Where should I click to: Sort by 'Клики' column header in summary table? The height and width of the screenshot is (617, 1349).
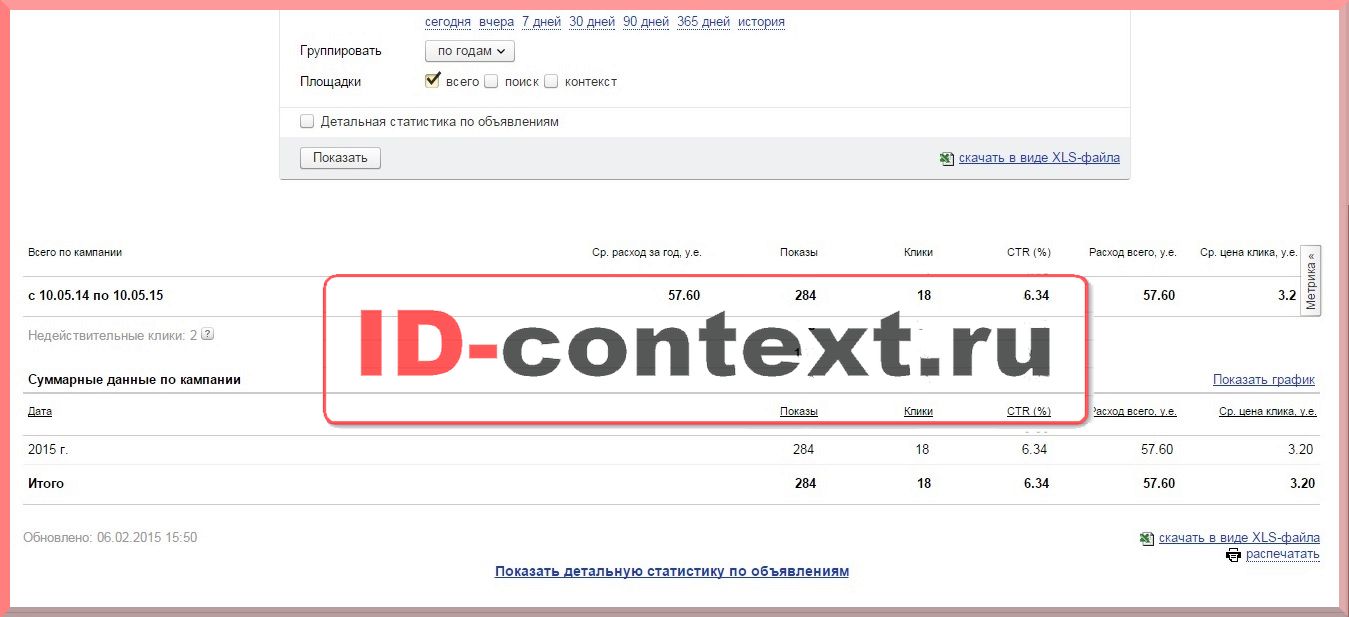point(918,411)
